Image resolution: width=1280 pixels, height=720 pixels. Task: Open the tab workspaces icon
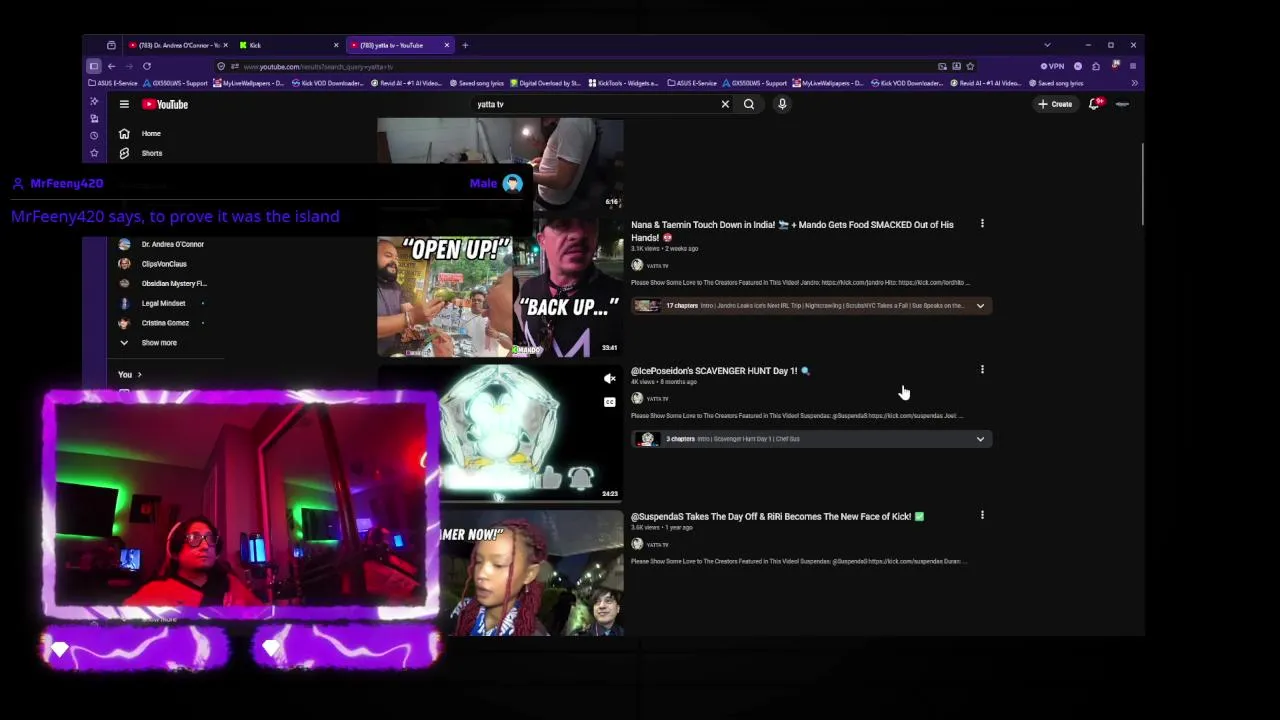(x=111, y=45)
